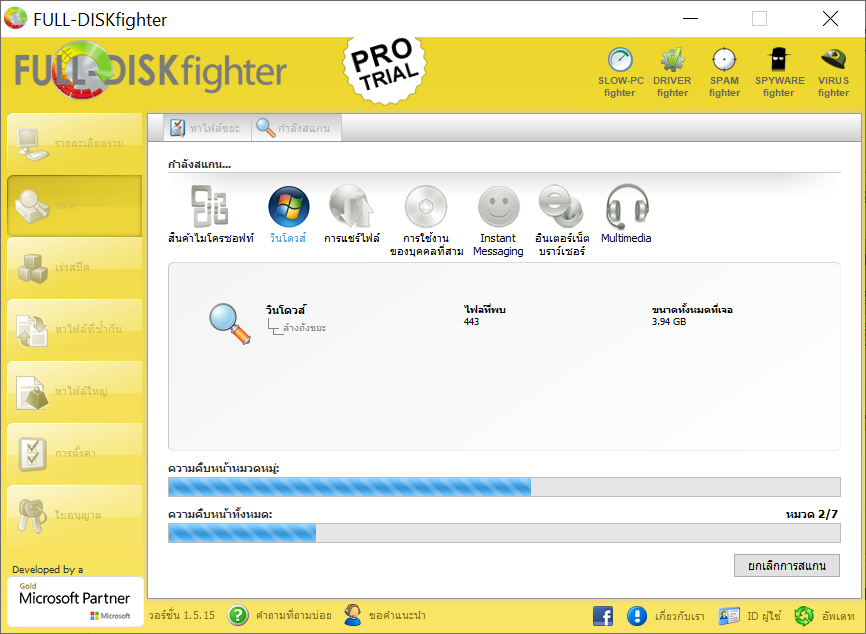Open the เร่งสปีด sidebar section
The height and width of the screenshot is (634, 866).
pos(75,267)
